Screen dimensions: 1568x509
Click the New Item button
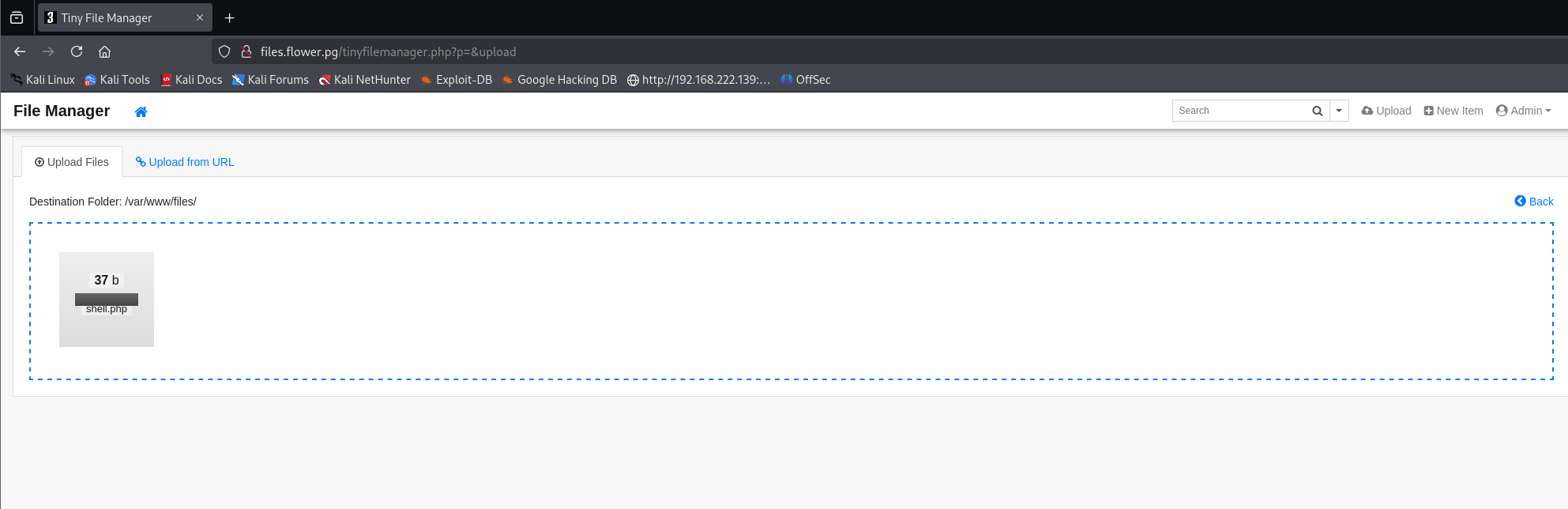click(1453, 111)
